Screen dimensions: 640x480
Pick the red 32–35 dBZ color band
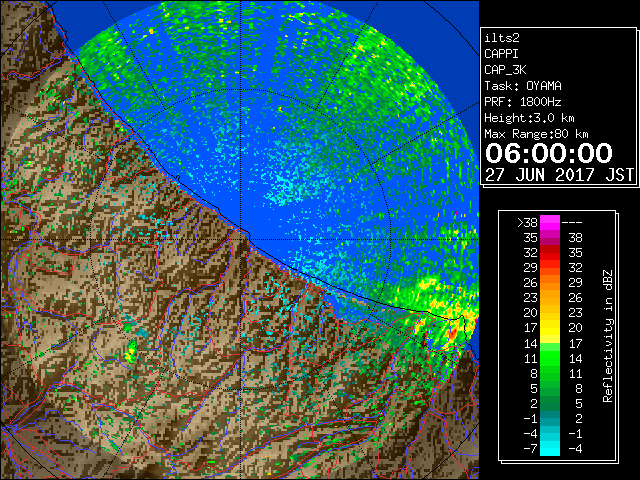coord(550,253)
